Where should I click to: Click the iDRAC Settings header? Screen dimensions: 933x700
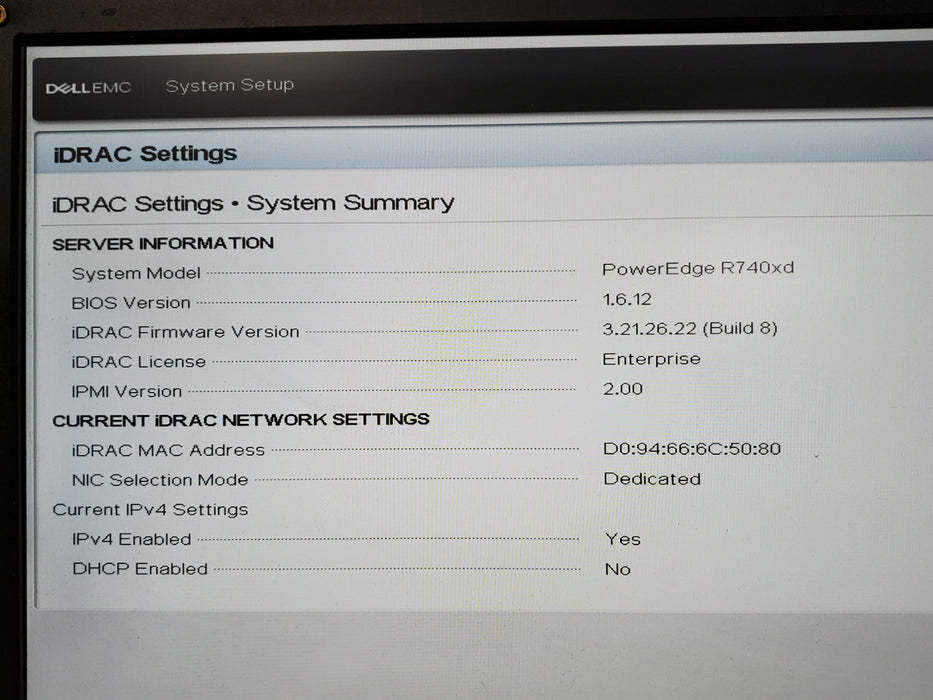coord(145,154)
